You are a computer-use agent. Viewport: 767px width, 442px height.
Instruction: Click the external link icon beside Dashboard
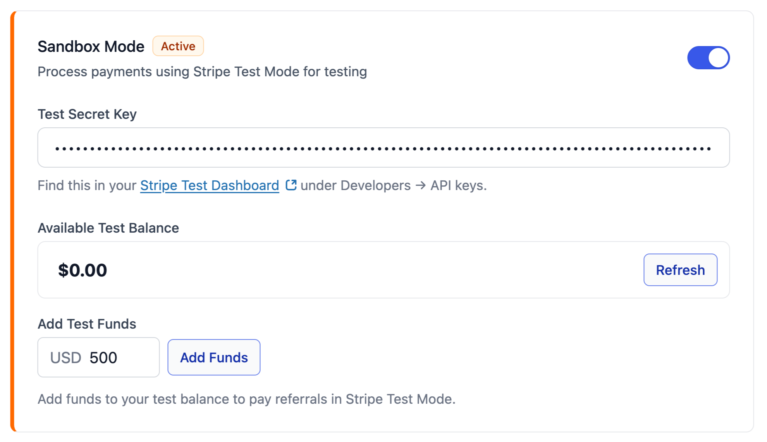(291, 185)
